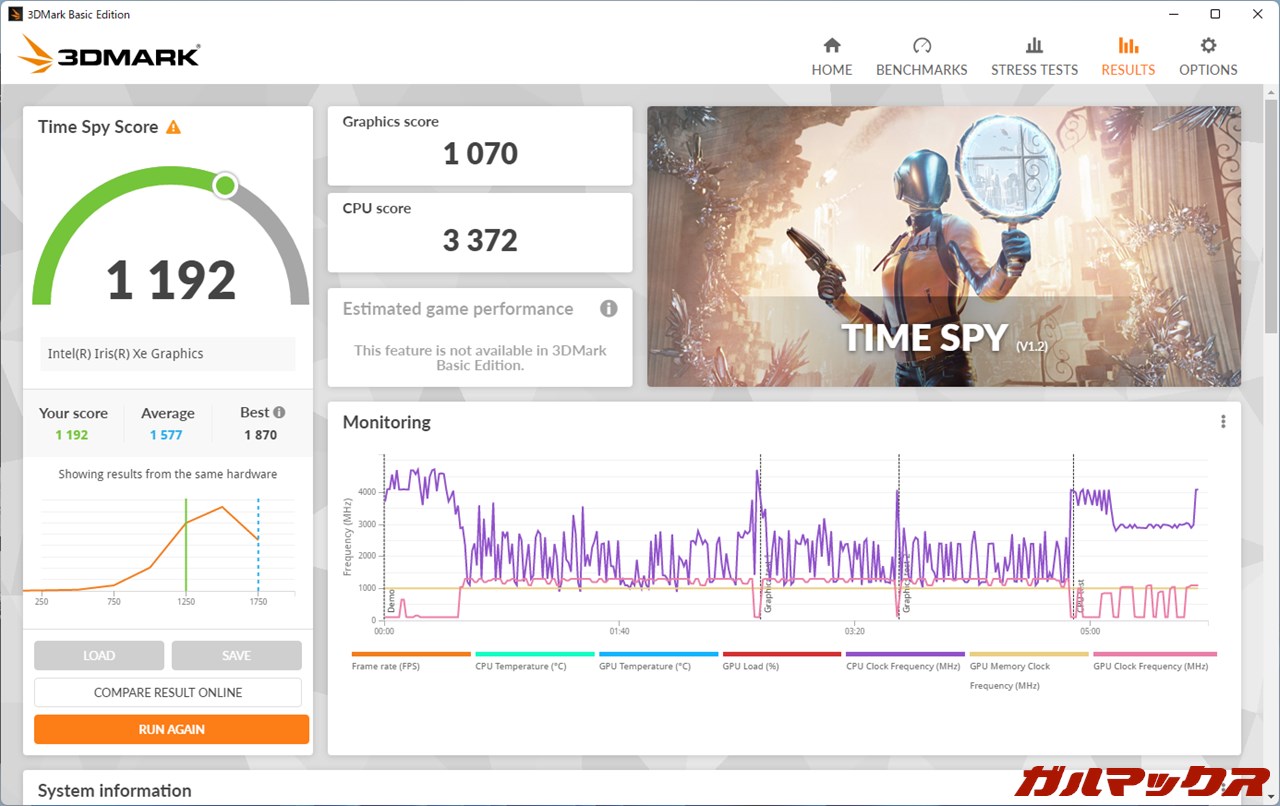
Task: Open the Options gear icon
Action: [x=1208, y=46]
